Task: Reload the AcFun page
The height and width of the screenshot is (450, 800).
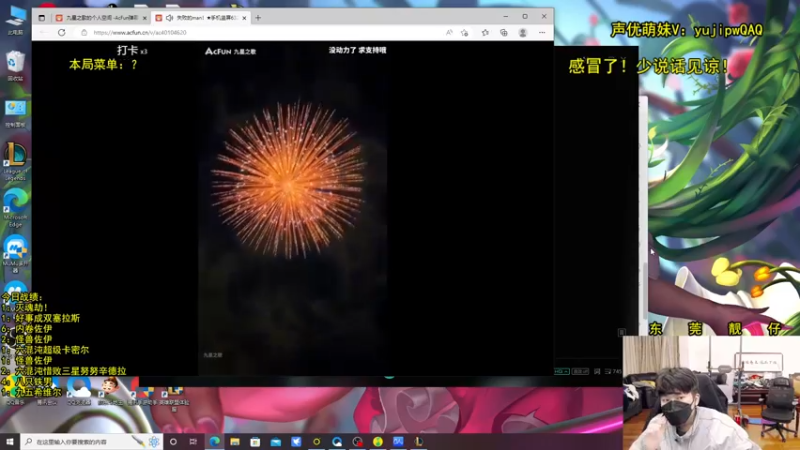Action: click(x=62, y=33)
